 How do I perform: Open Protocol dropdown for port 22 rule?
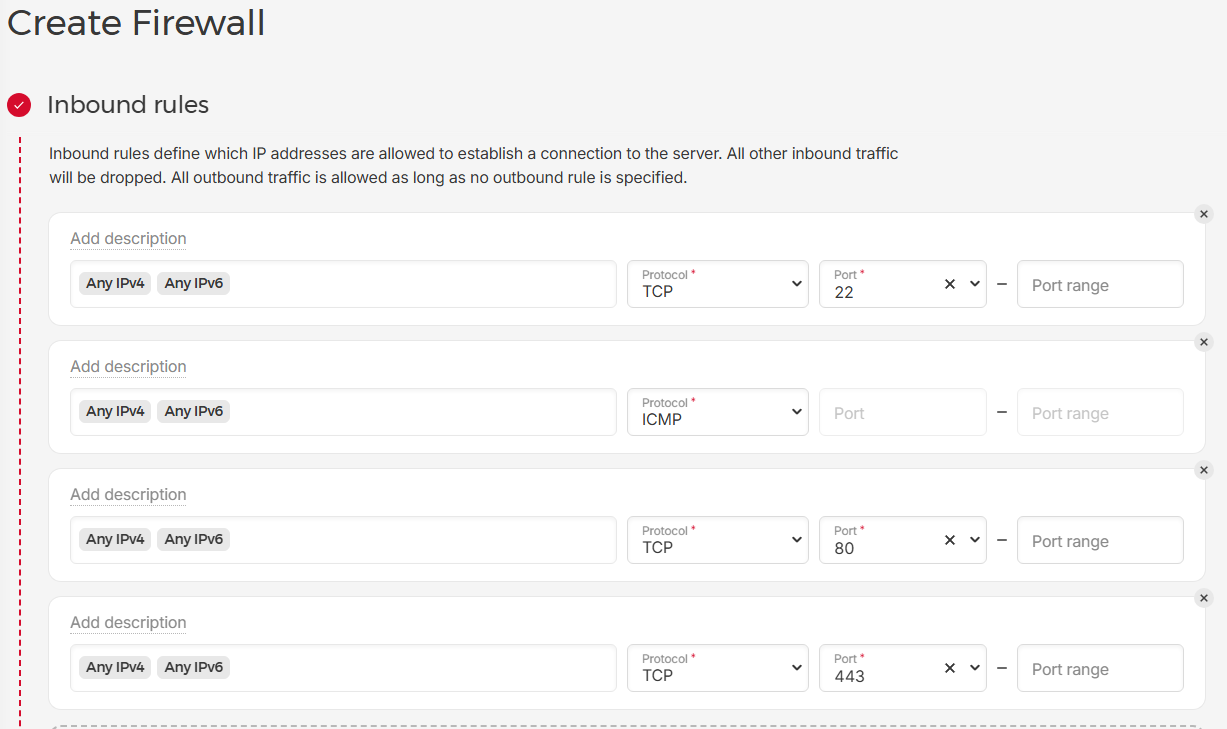(x=717, y=284)
